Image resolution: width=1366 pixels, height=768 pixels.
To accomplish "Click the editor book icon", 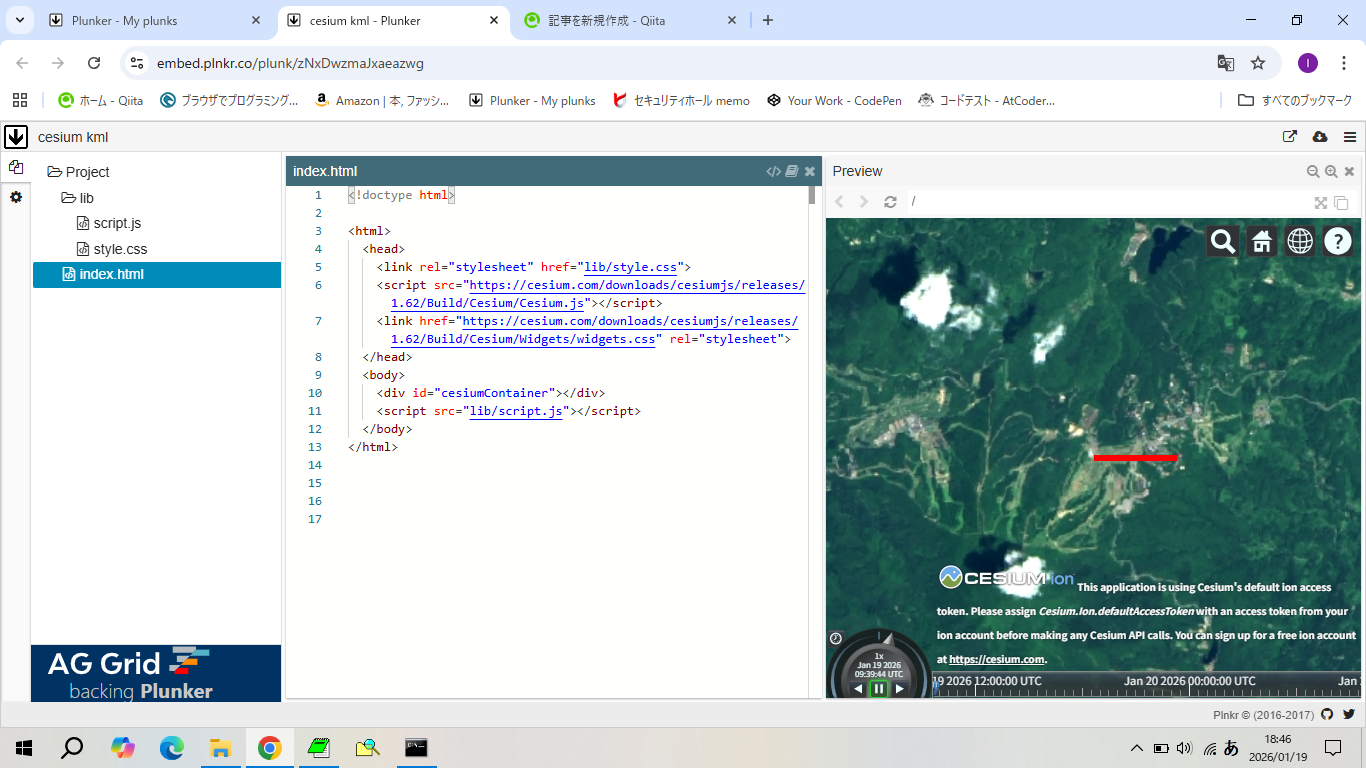I will click(x=792, y=171).
